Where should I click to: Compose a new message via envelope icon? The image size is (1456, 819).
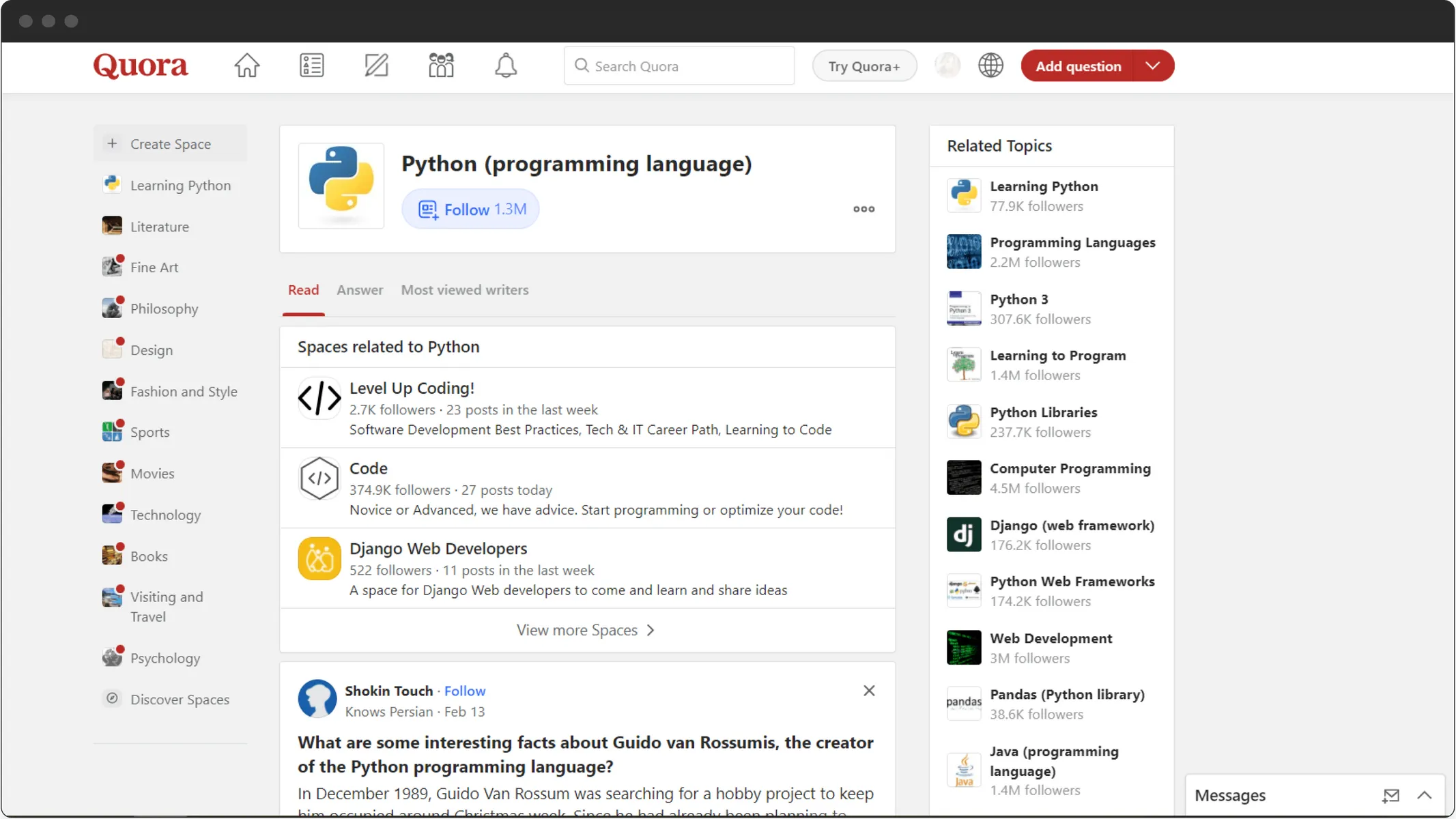1391,795
